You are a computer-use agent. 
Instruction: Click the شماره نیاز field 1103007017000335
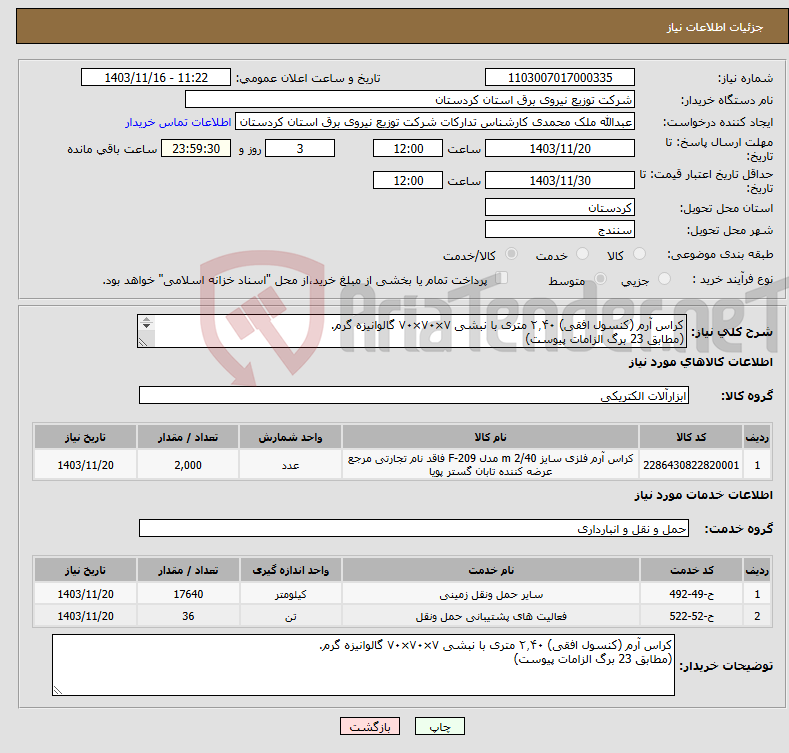tap(560, 78)
